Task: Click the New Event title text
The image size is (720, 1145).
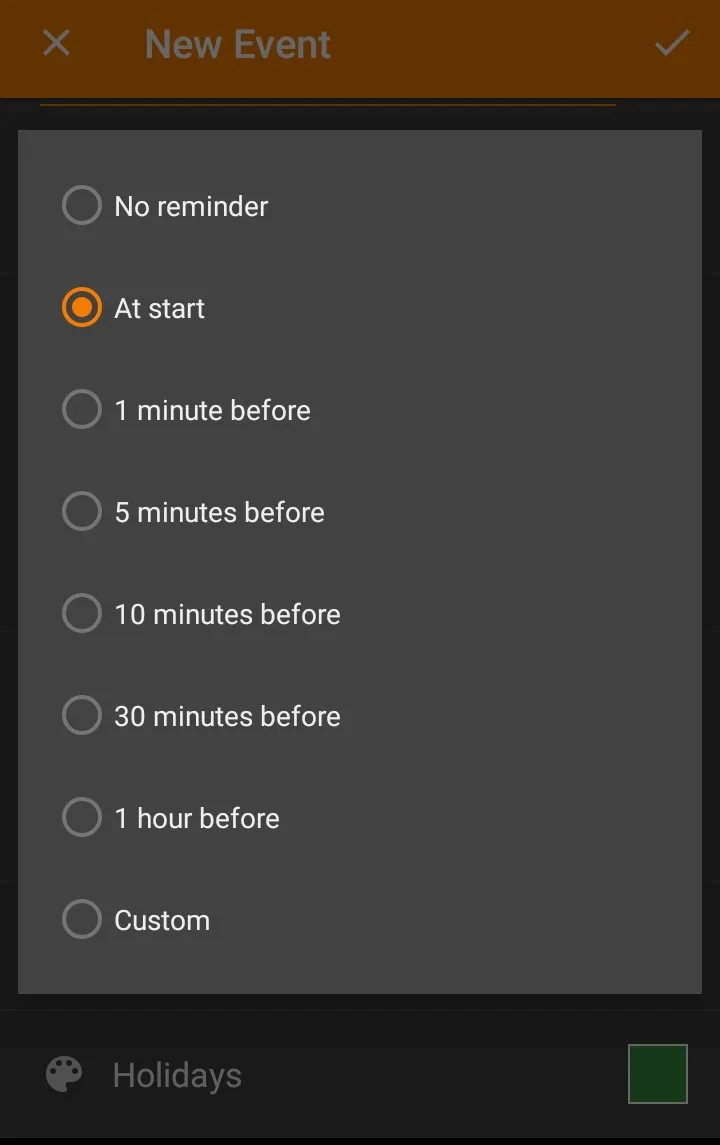Action: (x=237, y=44)
